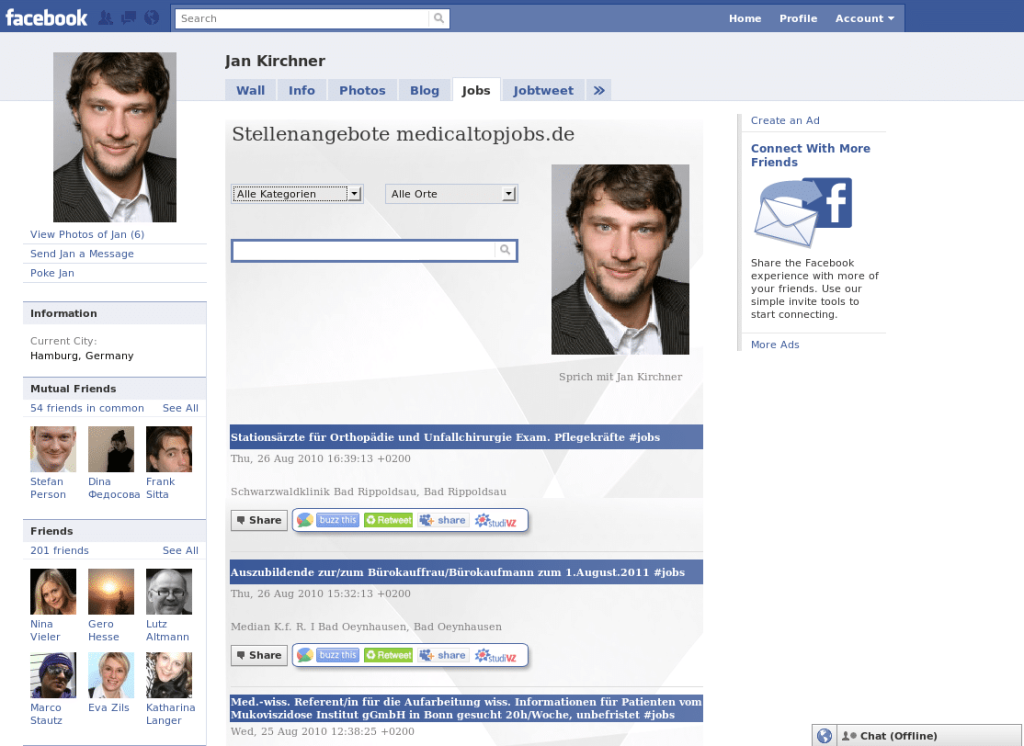
Task: Click the Facebook envelope invite image
Action: coord(803,212)
